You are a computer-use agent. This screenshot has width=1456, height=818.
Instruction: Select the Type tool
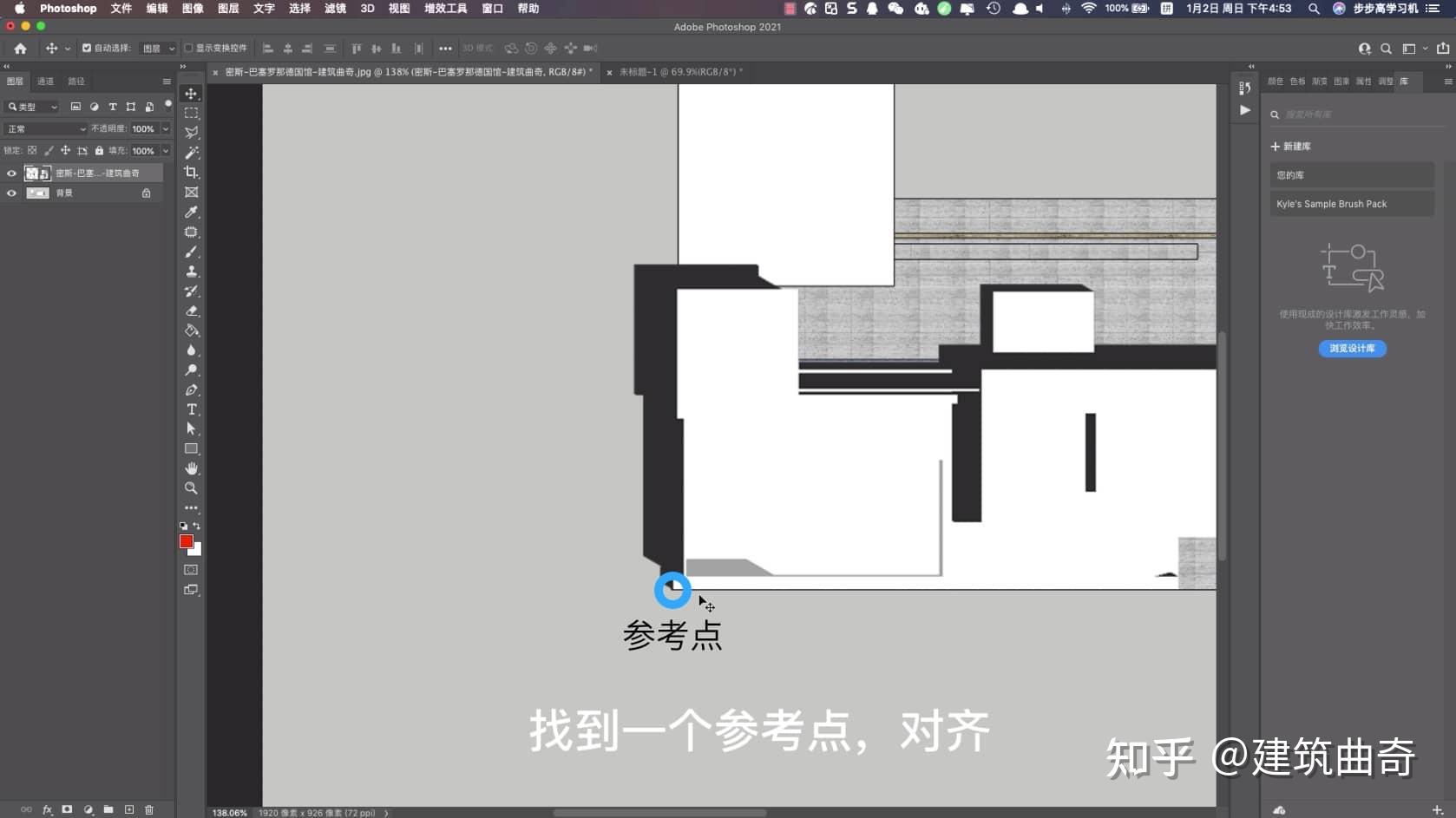pyautogui.click(x=191, y=409)
